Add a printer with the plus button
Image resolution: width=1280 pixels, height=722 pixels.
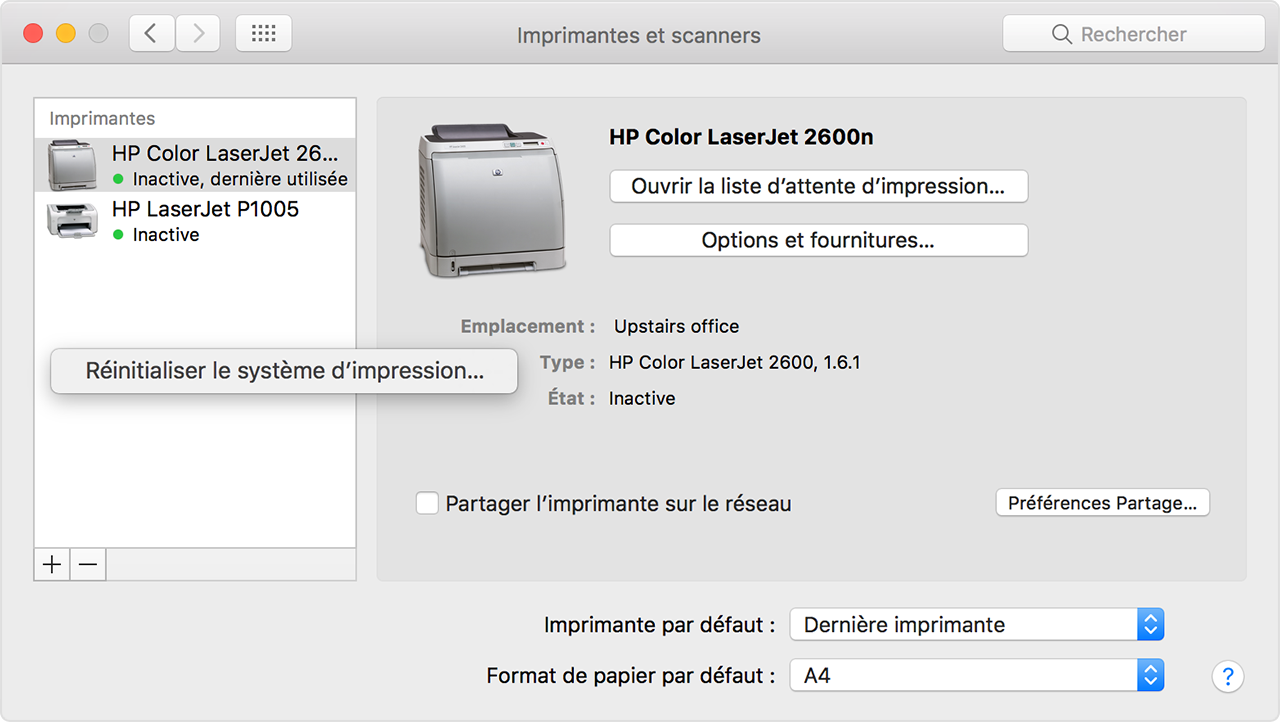tap(52, 564)
